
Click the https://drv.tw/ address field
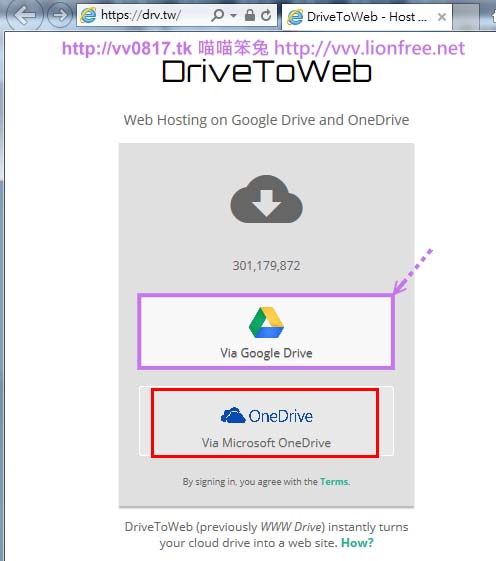click(177, 15)
